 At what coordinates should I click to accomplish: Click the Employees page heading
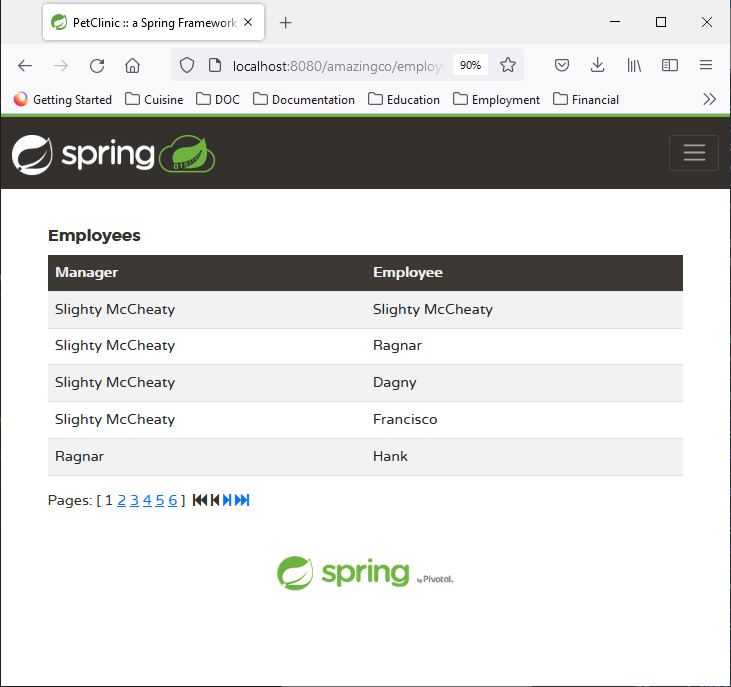(94, 235)
